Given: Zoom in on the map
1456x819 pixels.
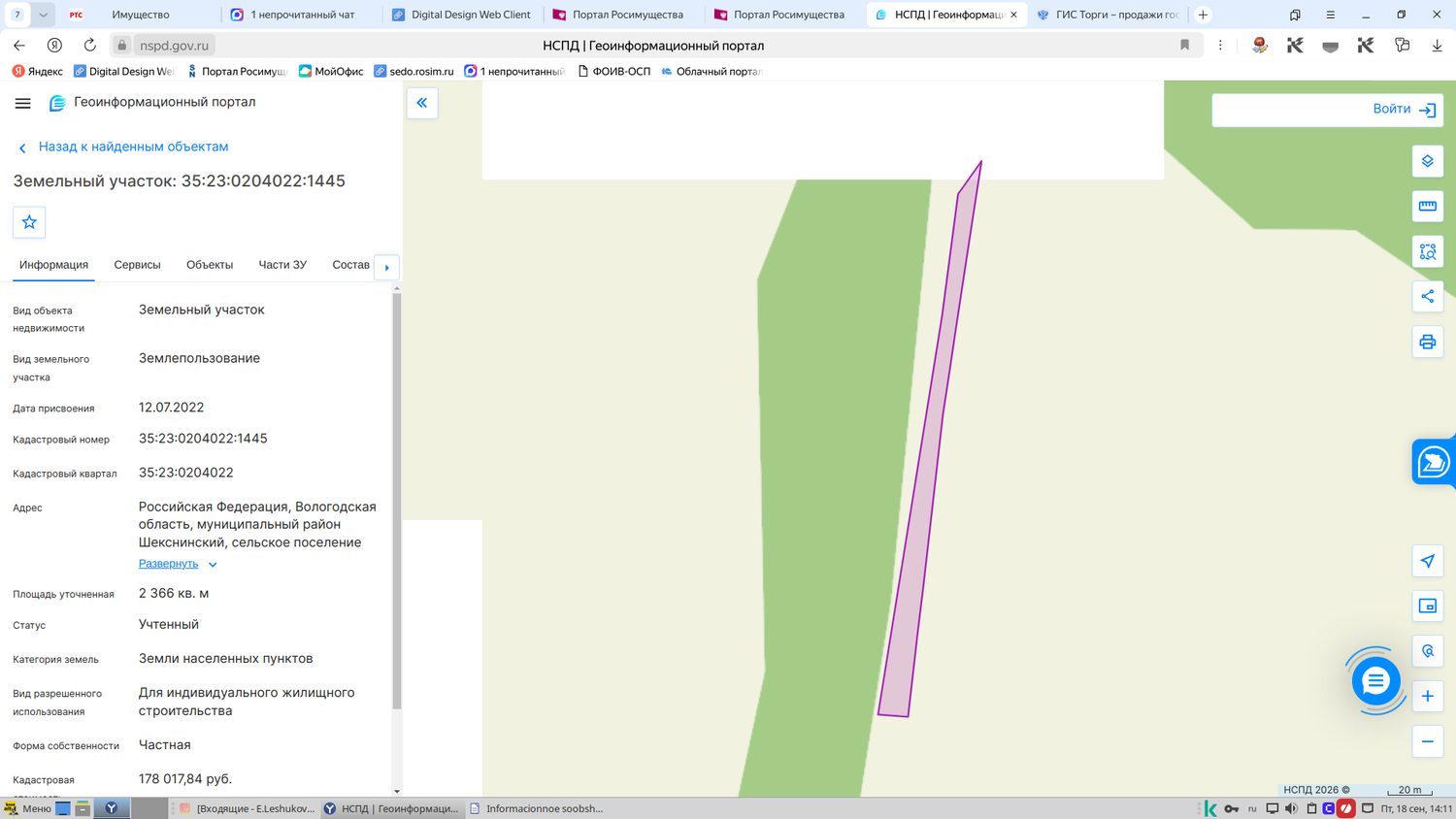Looking at the screenshot, I should (1427, 696).
